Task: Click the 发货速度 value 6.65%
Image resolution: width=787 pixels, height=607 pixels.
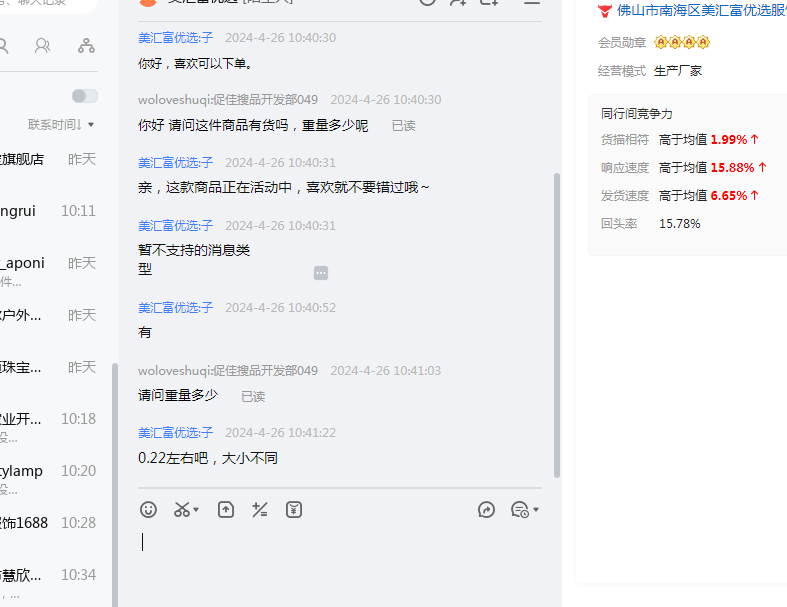Action: [729, 195]
